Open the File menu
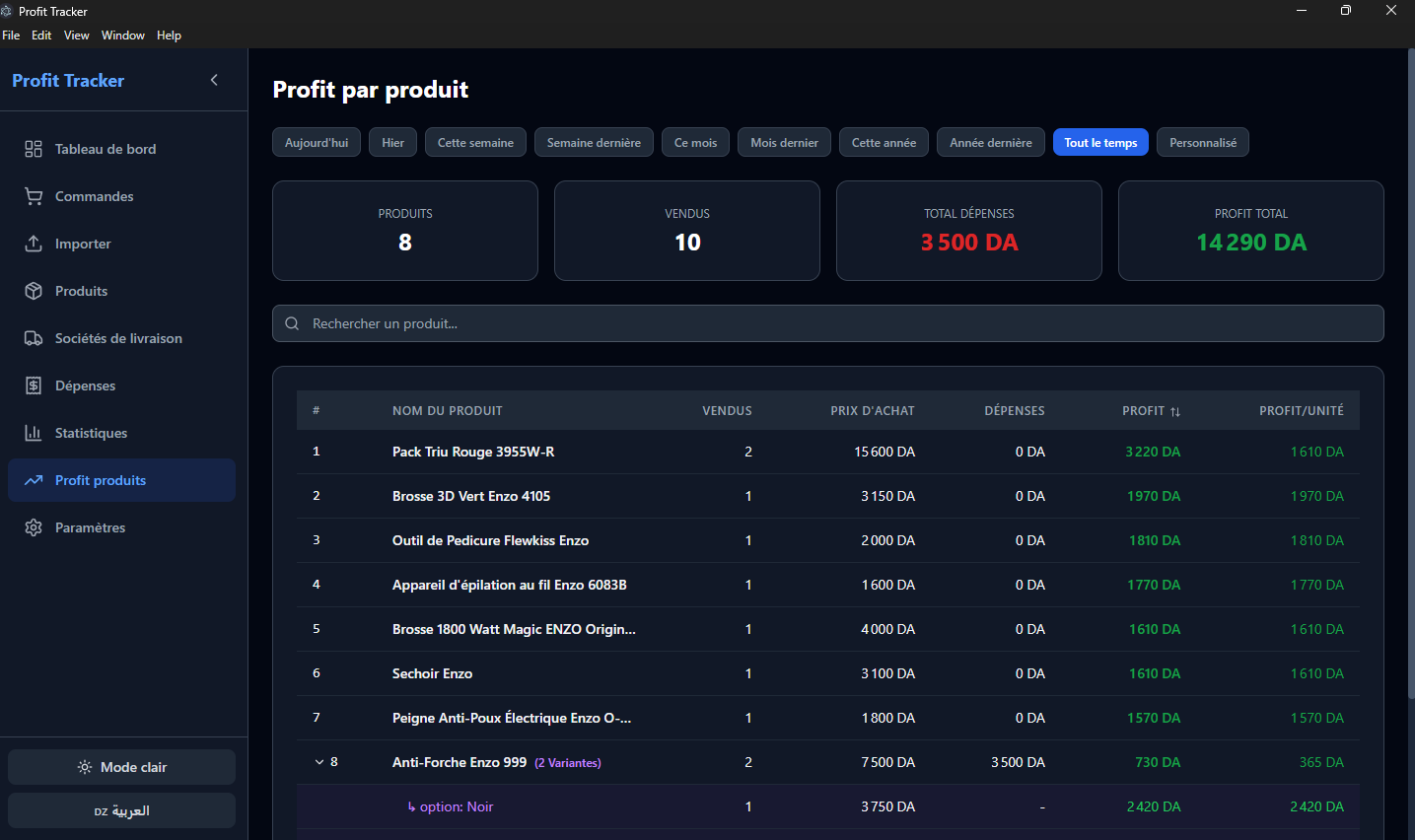This screenshot has width=1415, height=840. (x=11, y=35)
